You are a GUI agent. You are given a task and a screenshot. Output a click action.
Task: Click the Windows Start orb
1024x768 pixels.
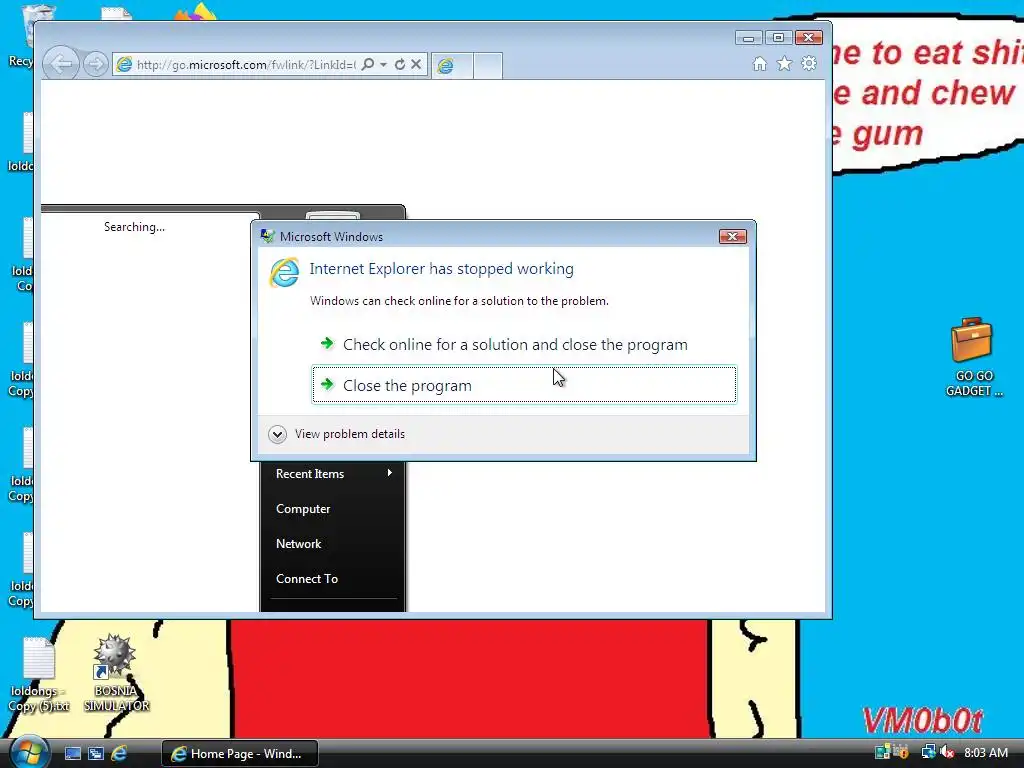click(x=30, y=752)
